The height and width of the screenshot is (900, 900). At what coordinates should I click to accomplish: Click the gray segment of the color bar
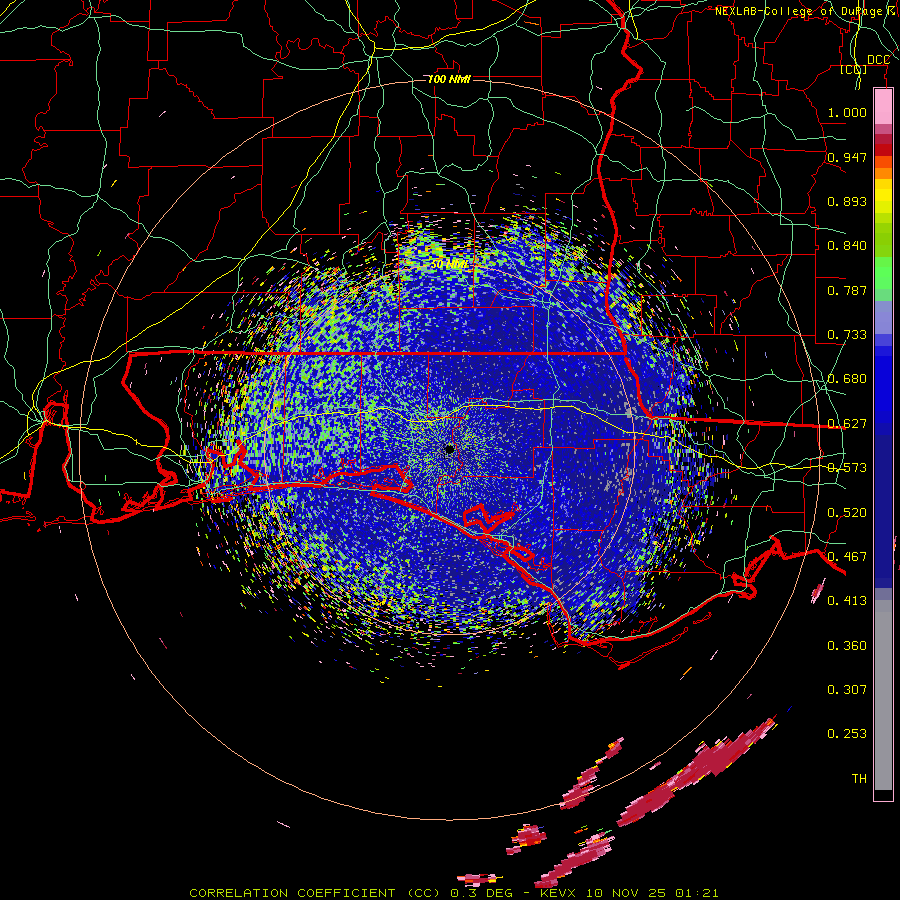[x=883, y=695]
